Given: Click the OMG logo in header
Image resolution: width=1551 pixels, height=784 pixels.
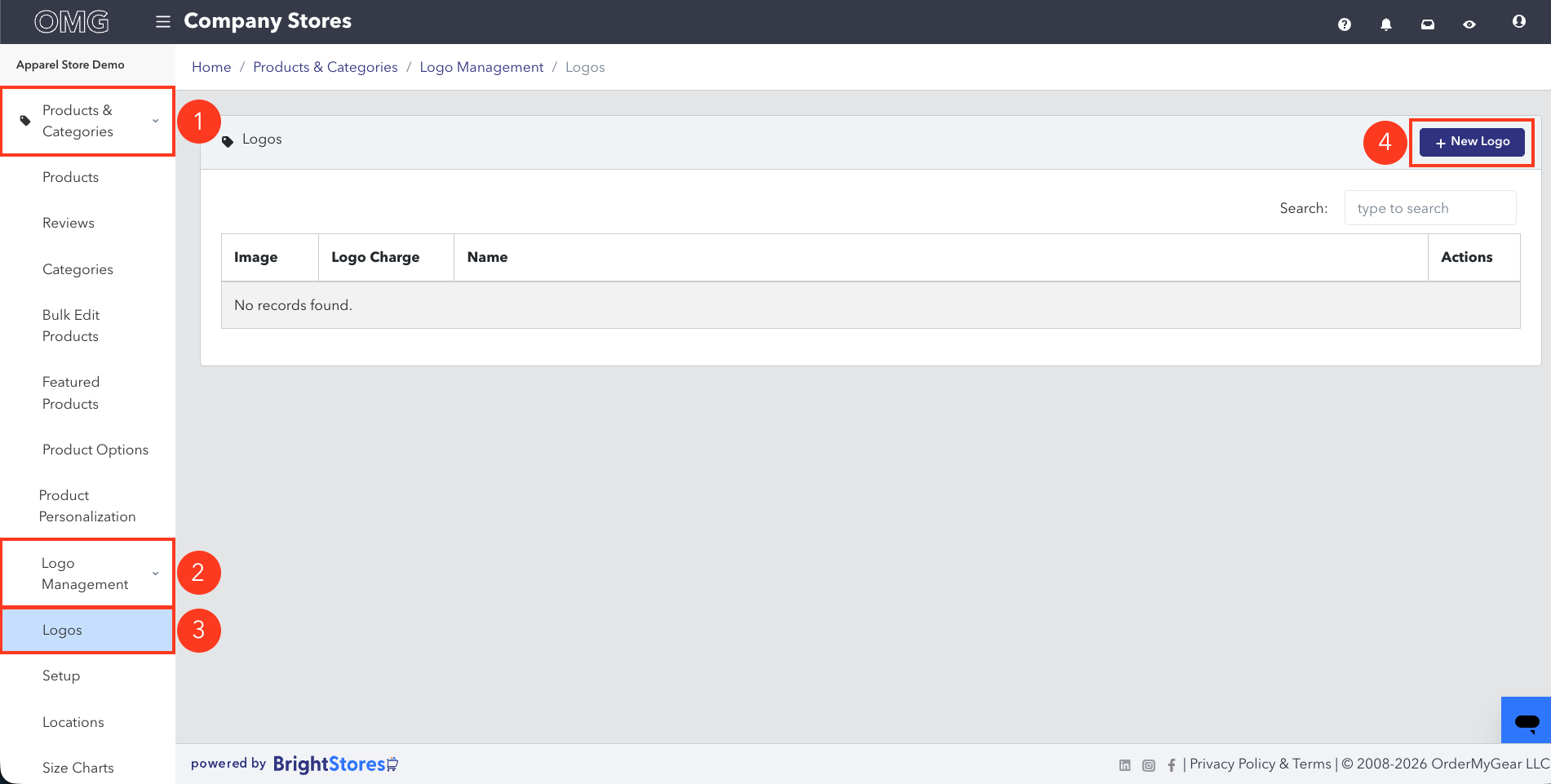Looking at the screenshot, I should (x=72, y=22).
